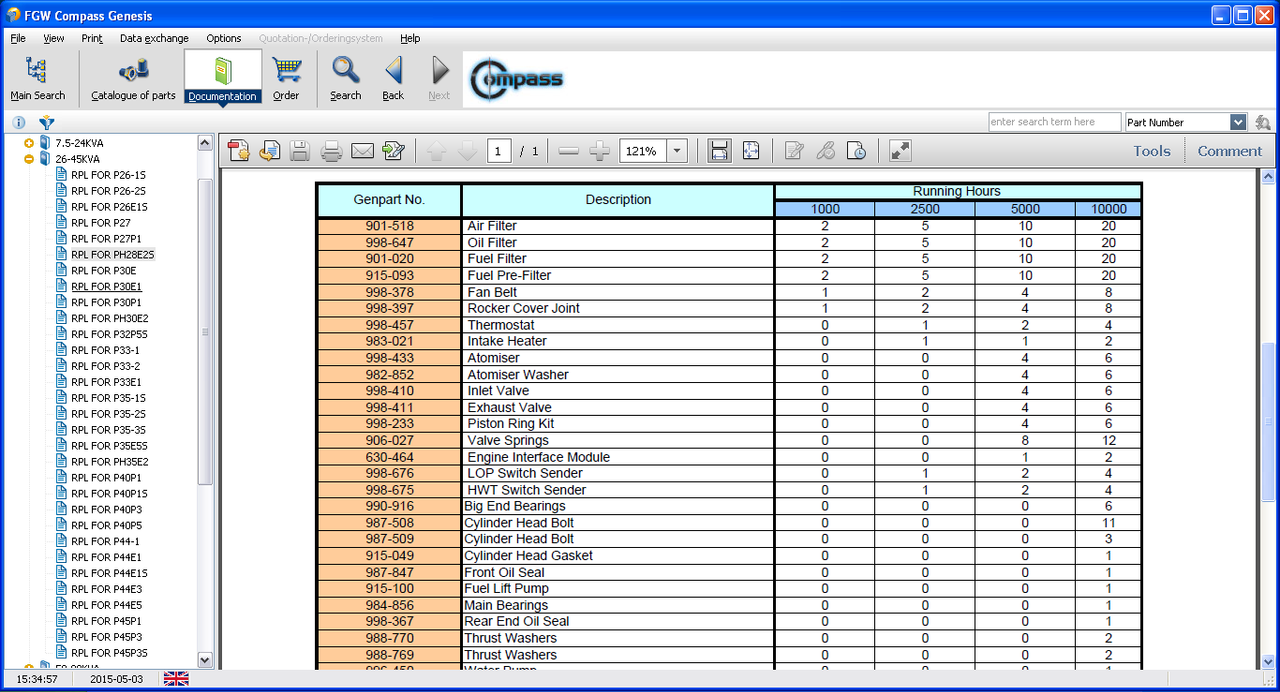
Task: Open the Comment pane
Action: click(x=1230, y=151)
